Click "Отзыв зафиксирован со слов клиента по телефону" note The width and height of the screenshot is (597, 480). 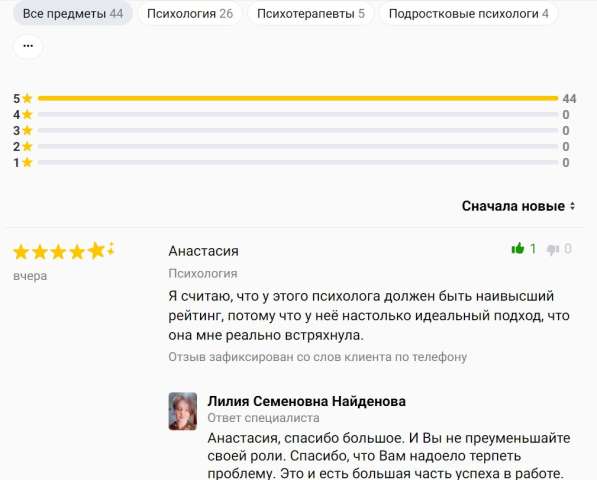point(318,357)
